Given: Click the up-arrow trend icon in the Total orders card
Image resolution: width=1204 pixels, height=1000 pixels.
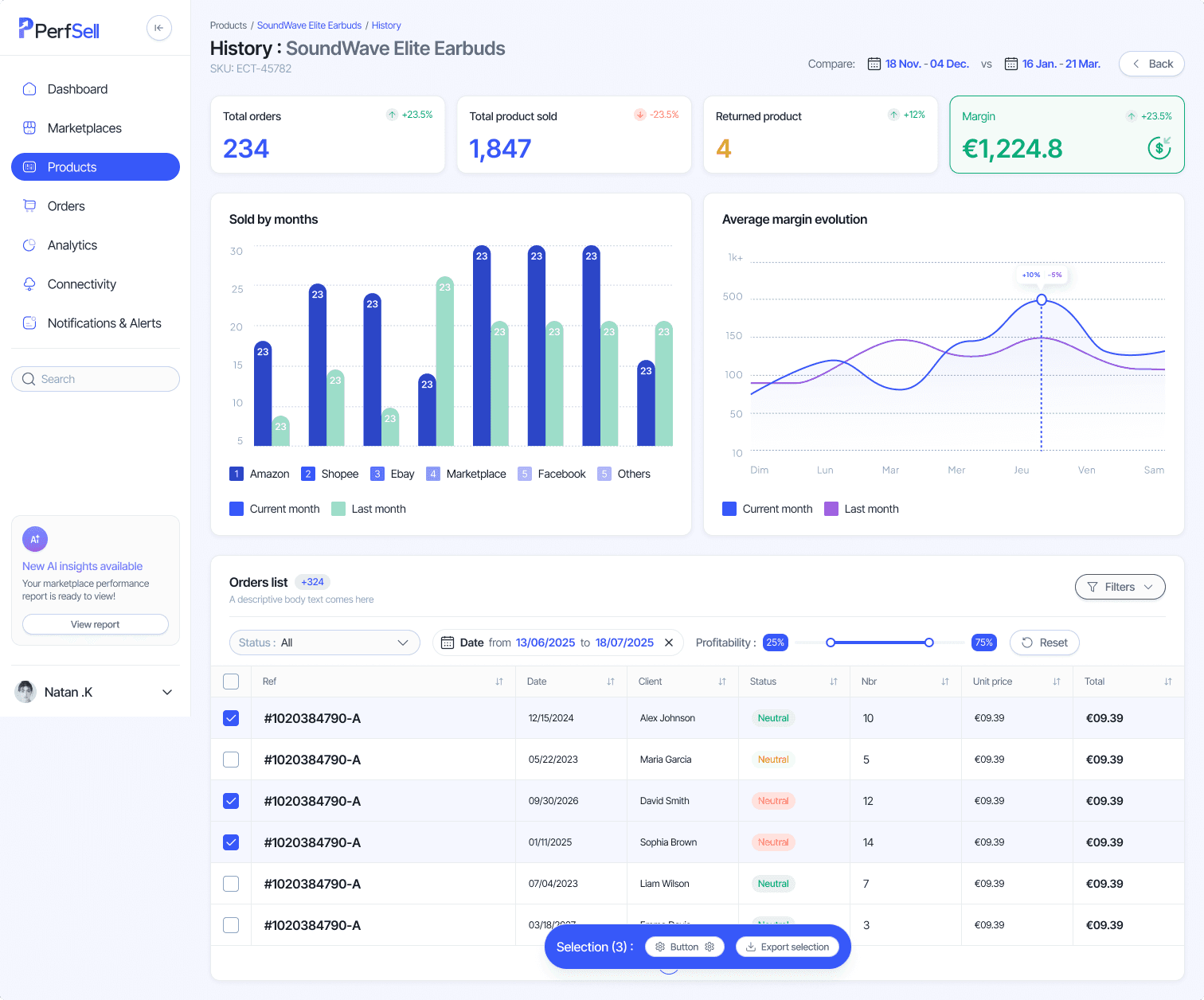Looking at the screenshot, I should pyautogui.click(x=392, y=115).
